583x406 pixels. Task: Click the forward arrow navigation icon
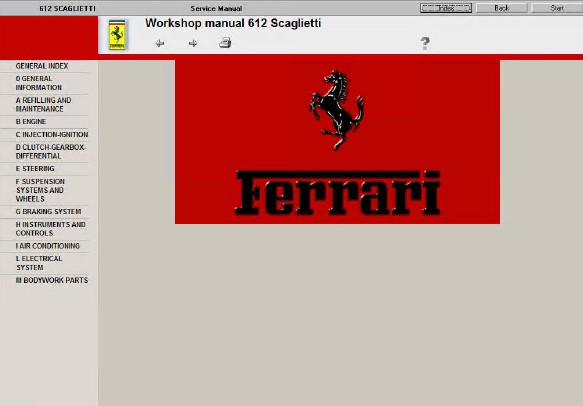point(193,44)
